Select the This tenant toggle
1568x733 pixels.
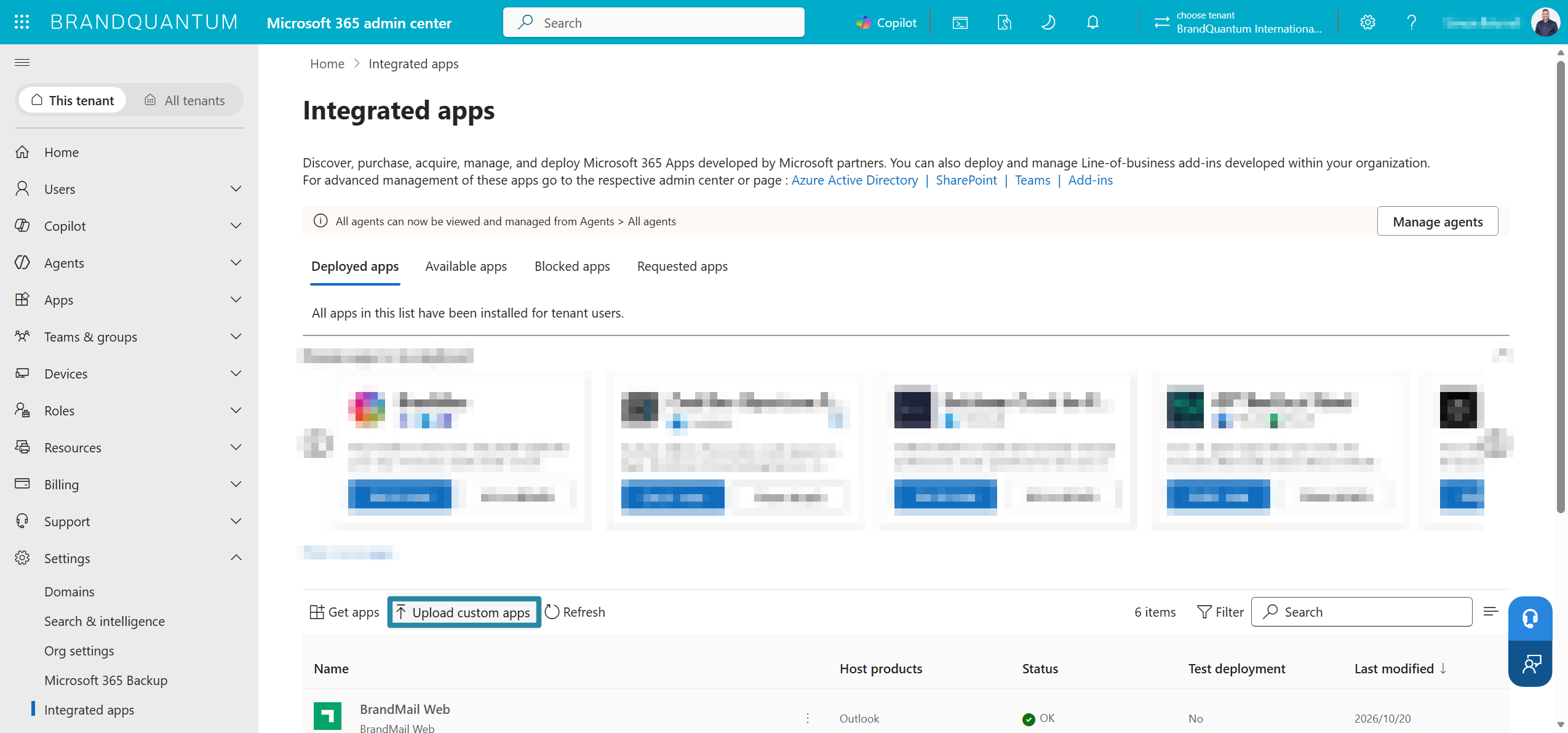point(73,100)
